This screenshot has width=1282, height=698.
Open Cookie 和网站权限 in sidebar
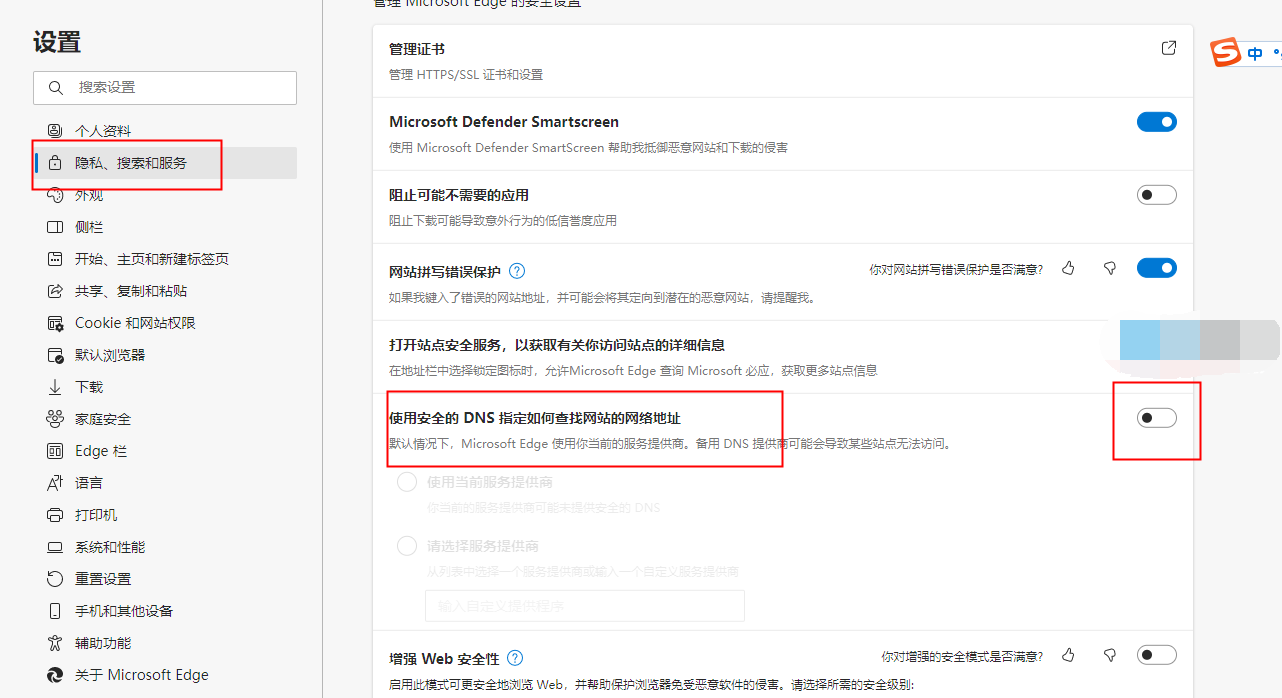pyautogui.click(x=135, y=323)
